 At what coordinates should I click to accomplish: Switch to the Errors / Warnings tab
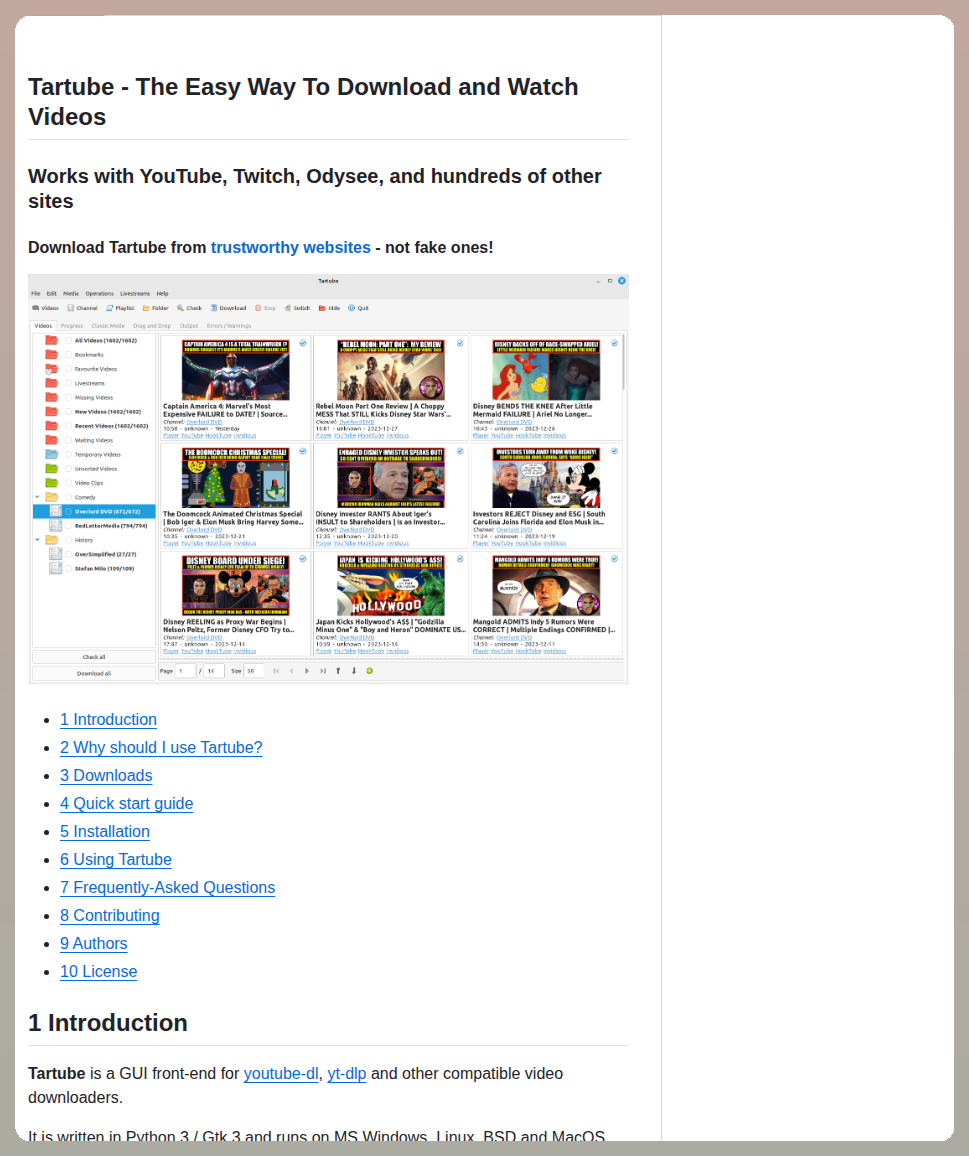tap(229, 325)
